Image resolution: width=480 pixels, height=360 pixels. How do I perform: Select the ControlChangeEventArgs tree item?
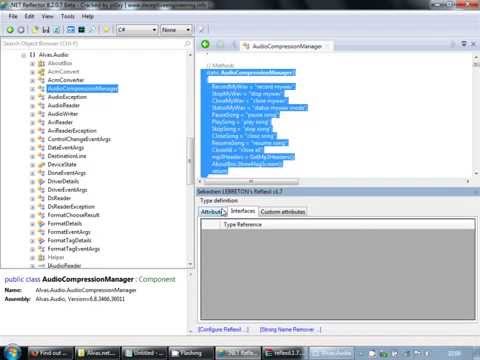pos(79,139)
